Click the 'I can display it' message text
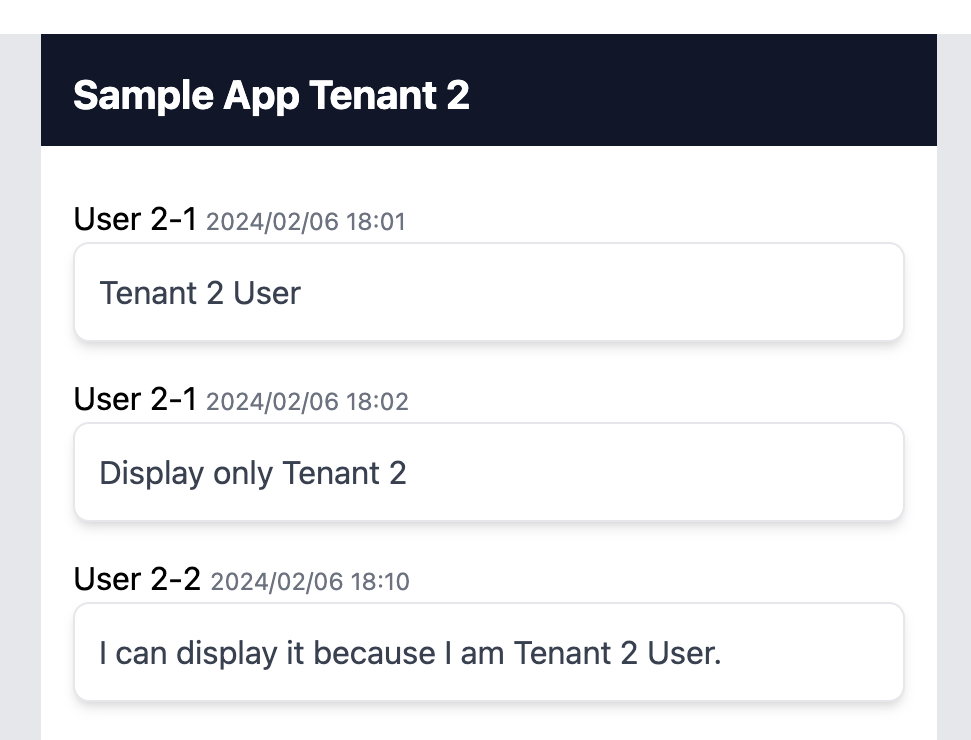971x740 pixels. (410, 653)
